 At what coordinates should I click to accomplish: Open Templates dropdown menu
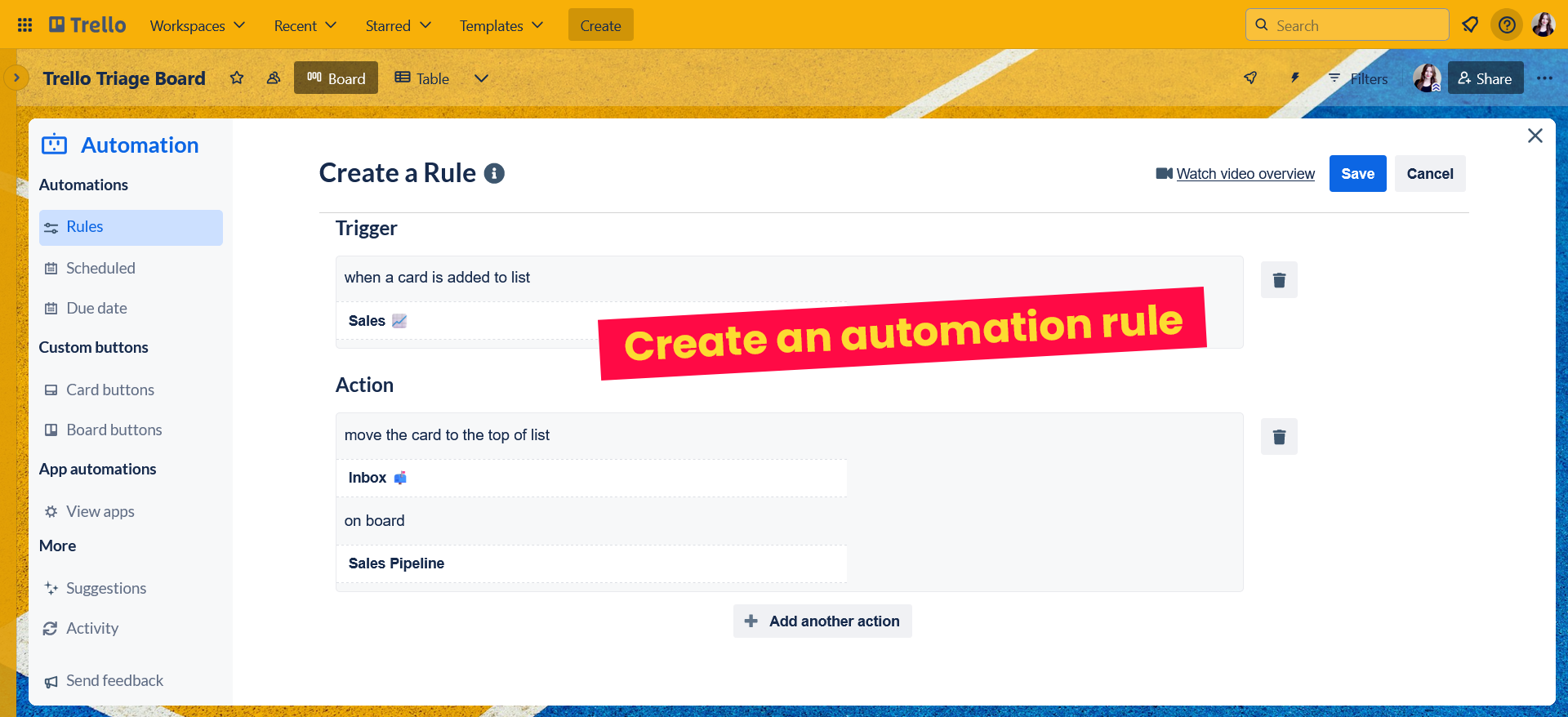point(501,25)
